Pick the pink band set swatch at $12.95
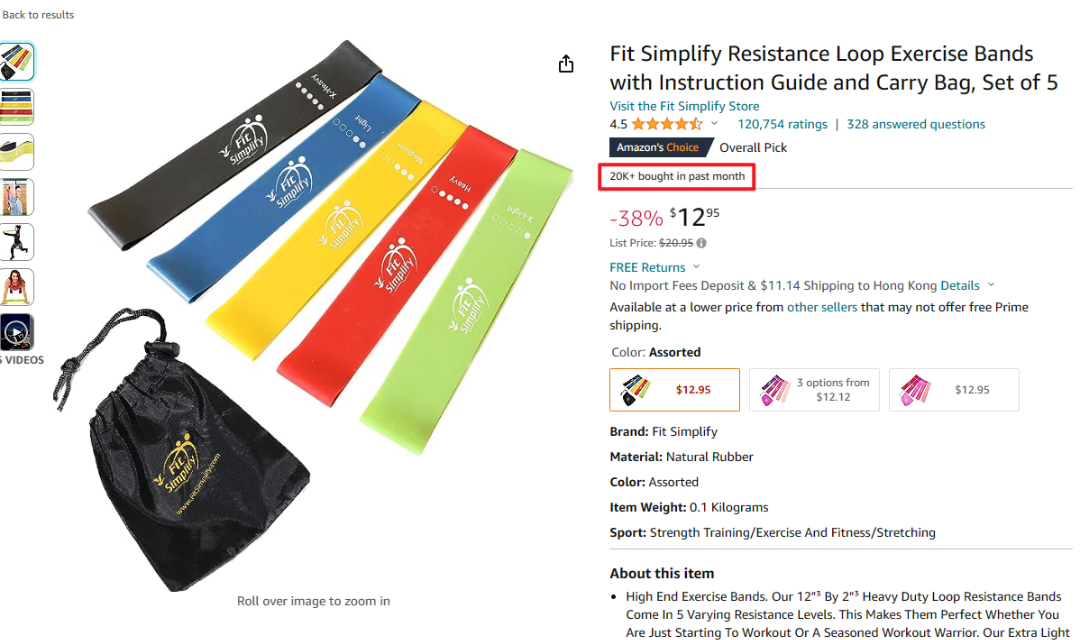Viewport: 1080px width, 640px height. tap(954, 390)
